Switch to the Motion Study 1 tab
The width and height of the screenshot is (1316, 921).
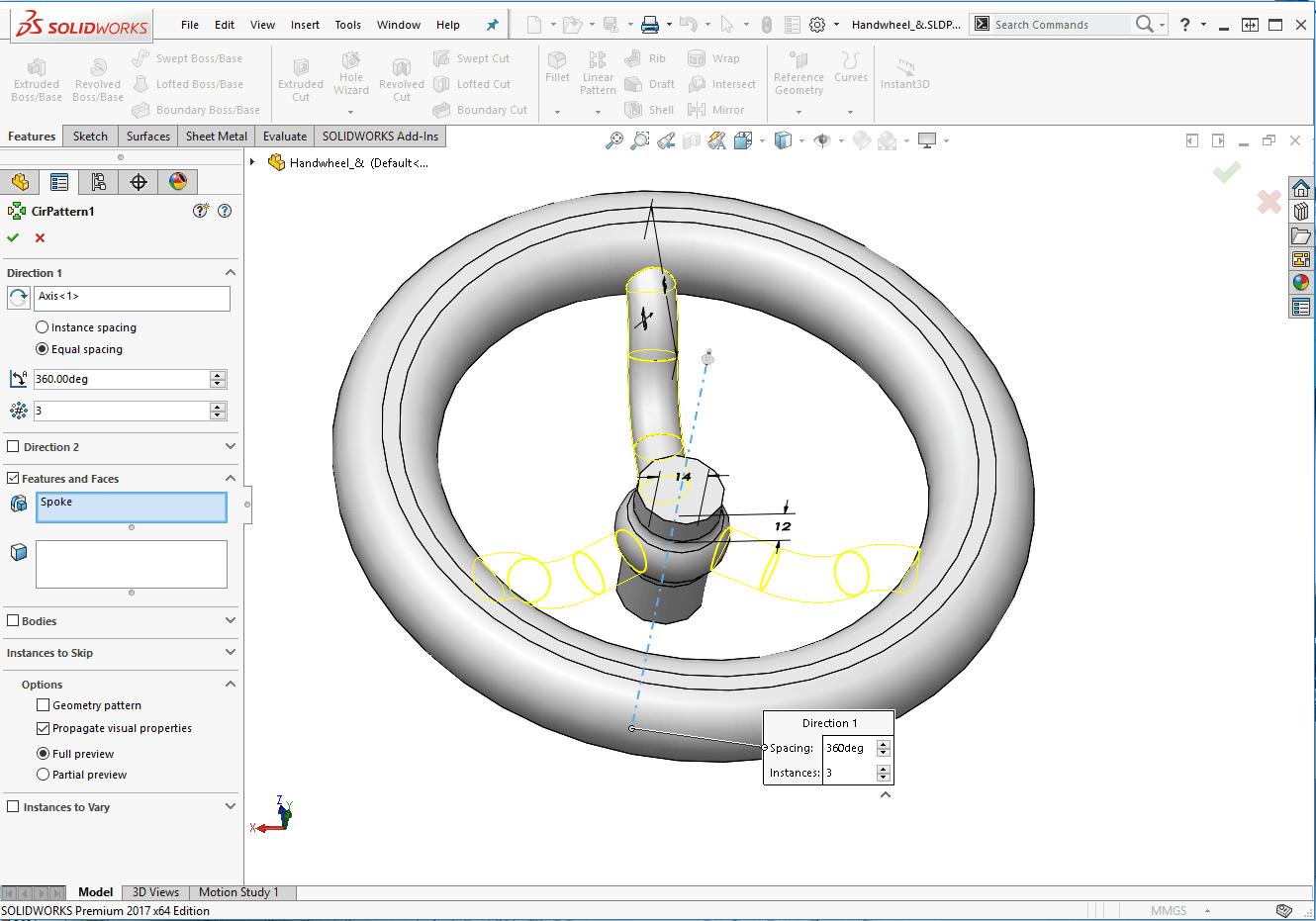(238, 892)
